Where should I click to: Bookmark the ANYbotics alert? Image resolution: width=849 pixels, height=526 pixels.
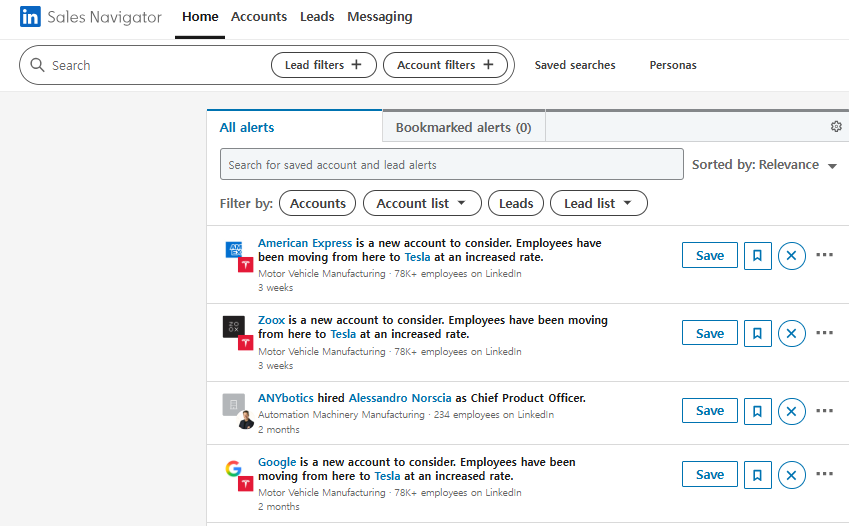(x=757, y=411)
